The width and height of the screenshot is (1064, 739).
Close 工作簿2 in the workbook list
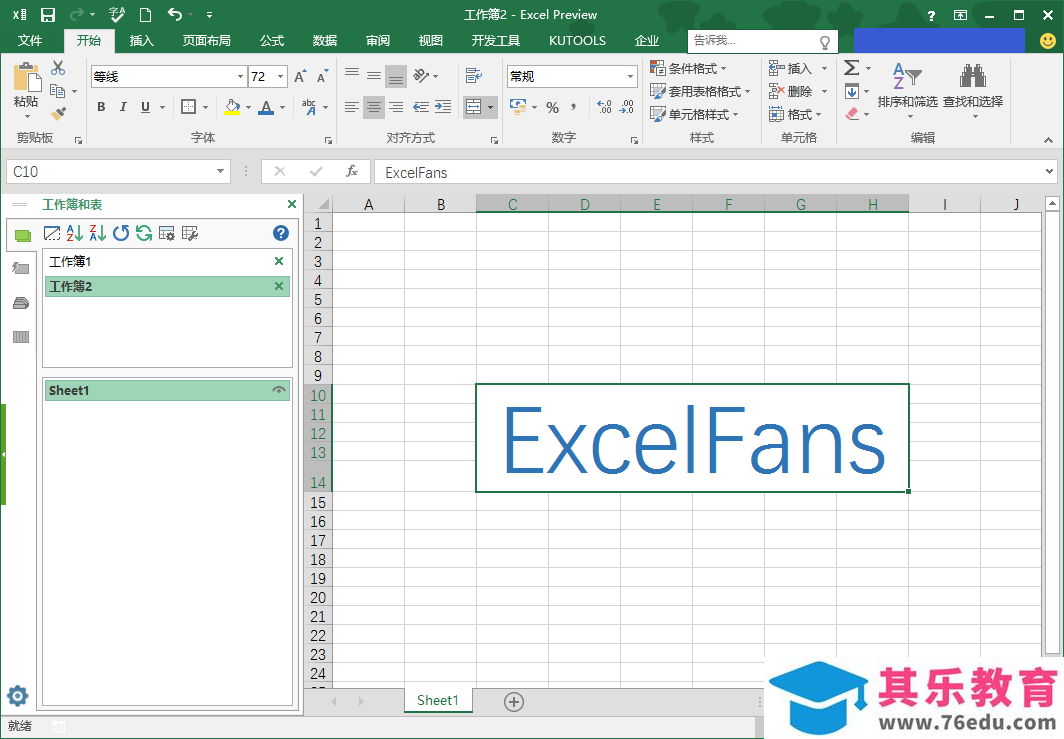pos(279,286)
